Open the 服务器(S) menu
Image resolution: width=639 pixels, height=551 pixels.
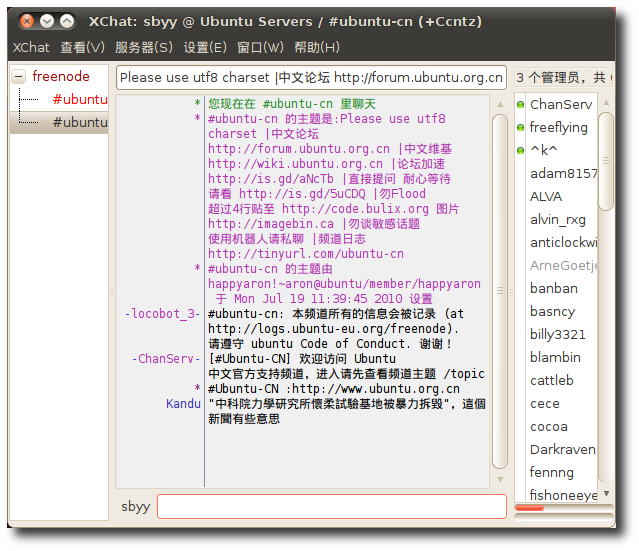pyautogui.click(x=144, y=47)
